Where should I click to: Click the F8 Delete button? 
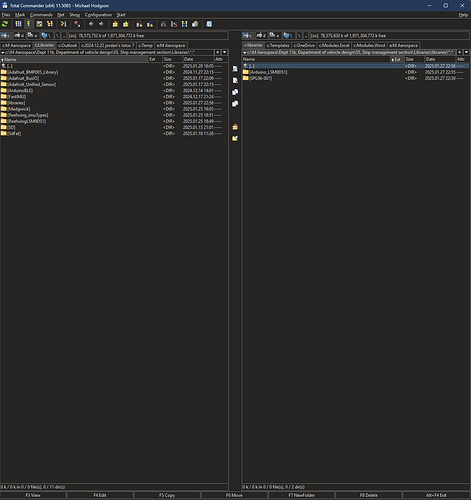[369, 495]
